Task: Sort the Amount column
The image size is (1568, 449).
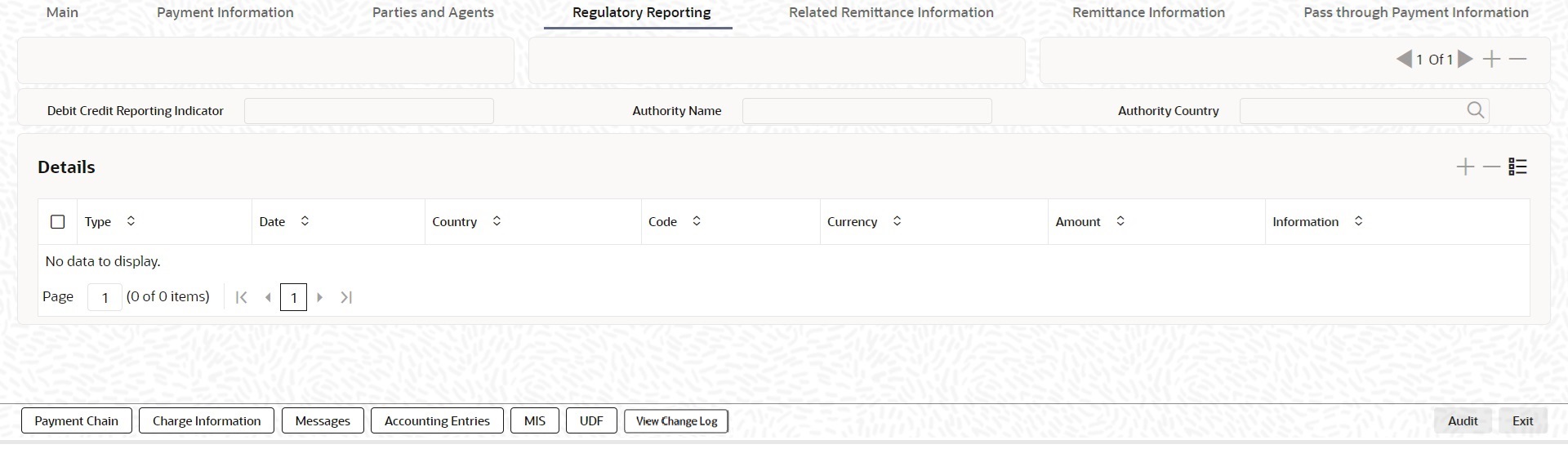Action: click(x=1120, y=221)
